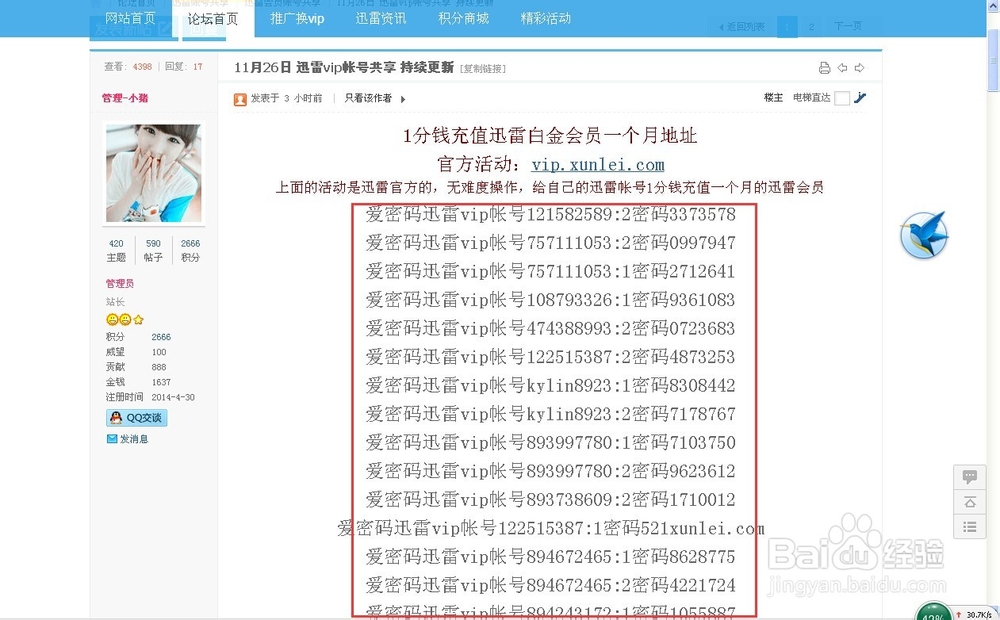Click the 发表于 3 小时前 timestamp
This screenshot has height=620, width=1000.
coord(286,98)
